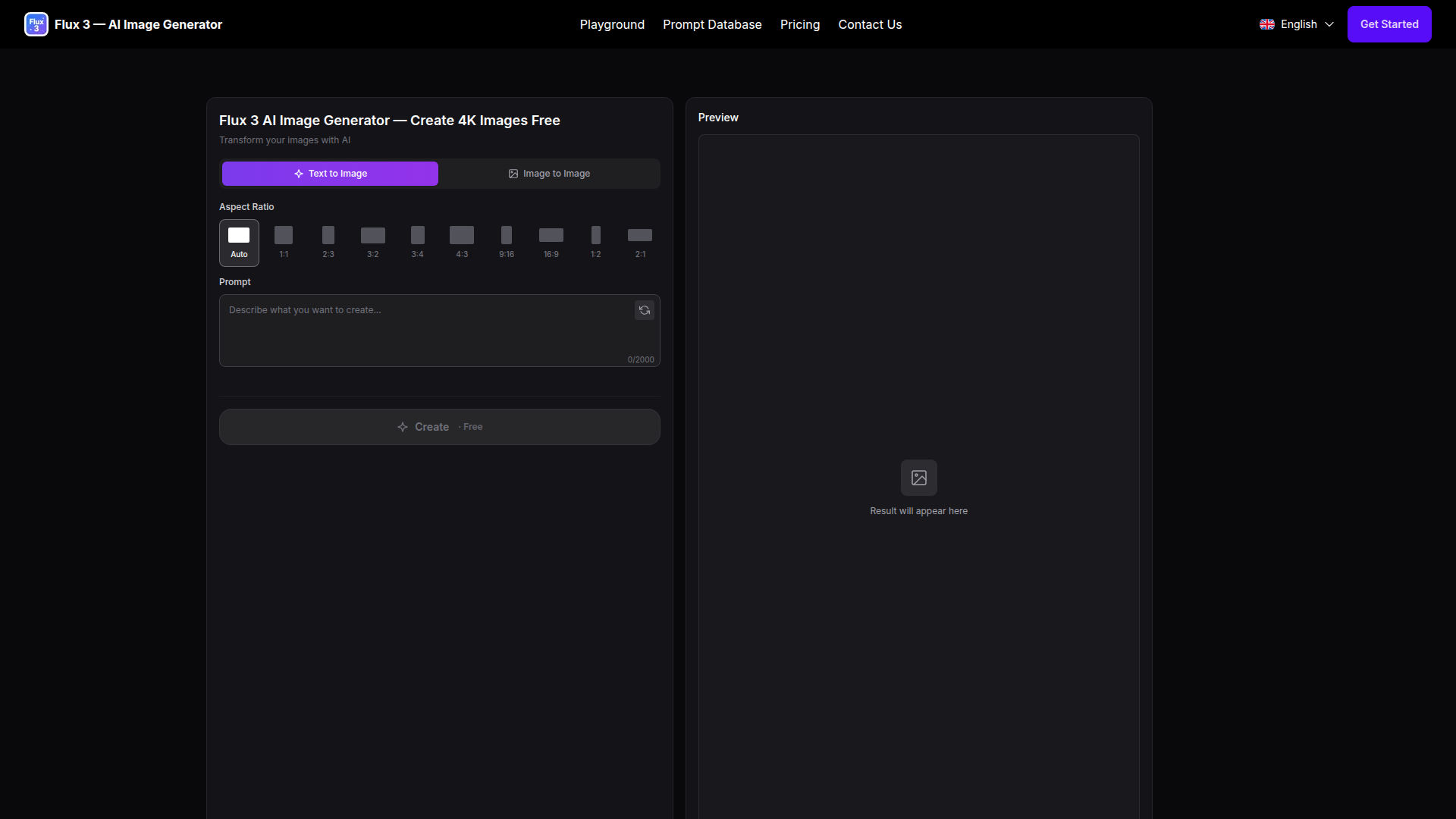Click the prompt description text field
Image resolution: width=1456 pixels, height=819 pixels.
(x=440, y=331)
